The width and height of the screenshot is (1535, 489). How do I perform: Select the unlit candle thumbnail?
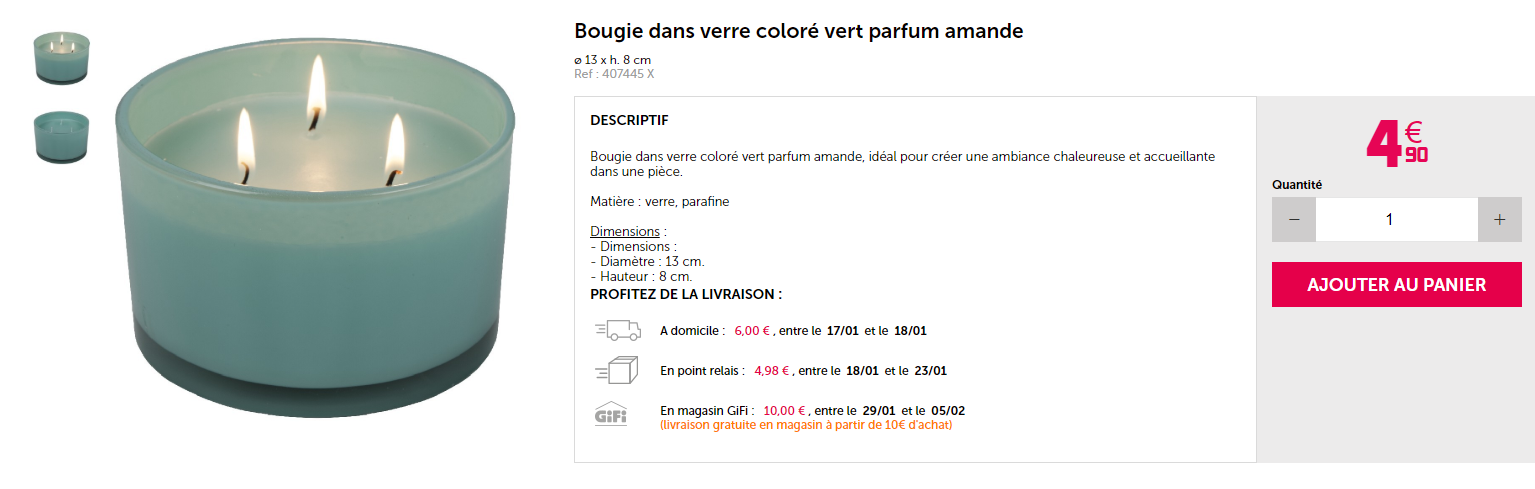pyautogui.click(x=61, y=136)
